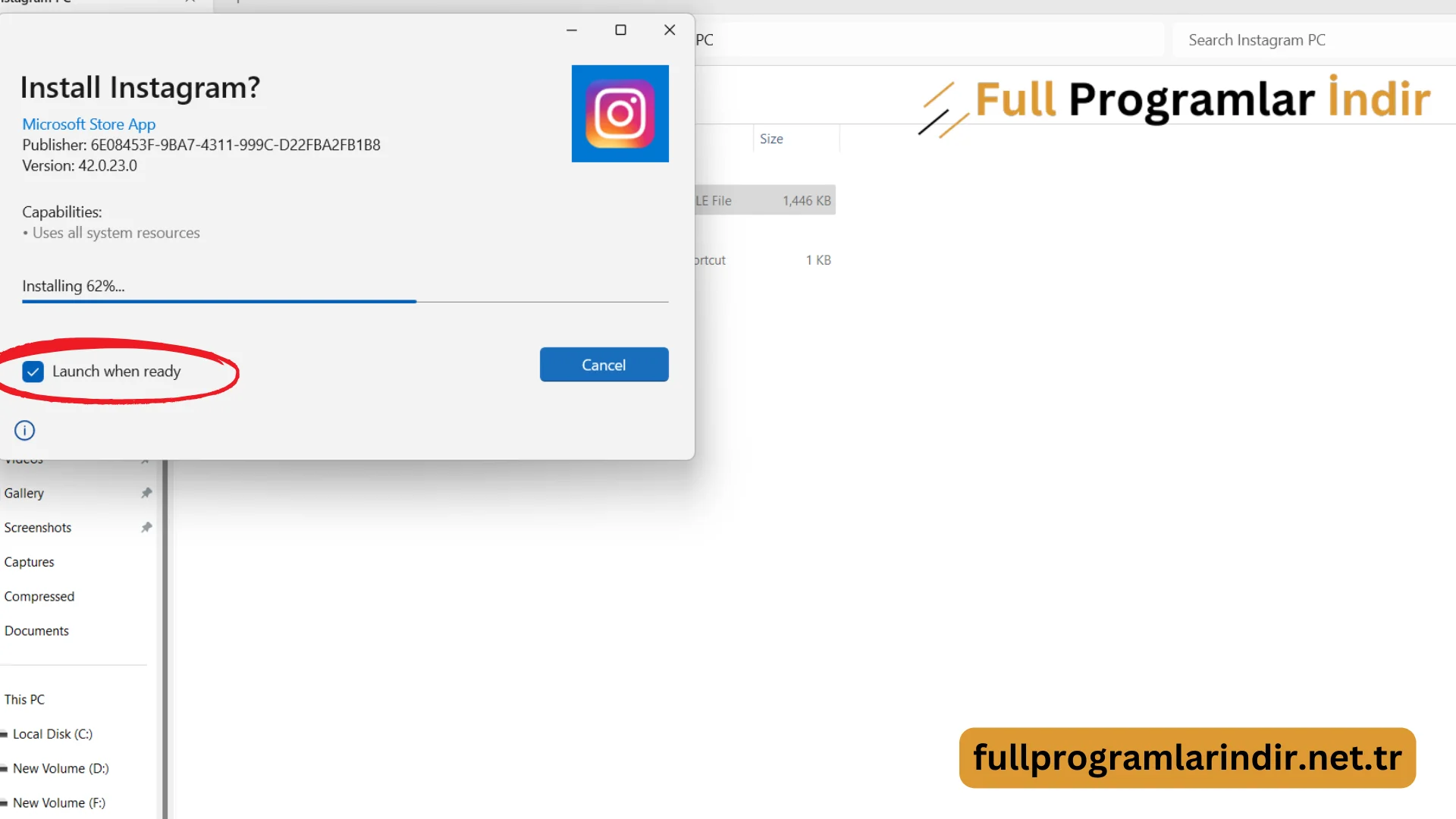
Task: Select Local Disk C in sidebar
Action: tap(52, 733)
